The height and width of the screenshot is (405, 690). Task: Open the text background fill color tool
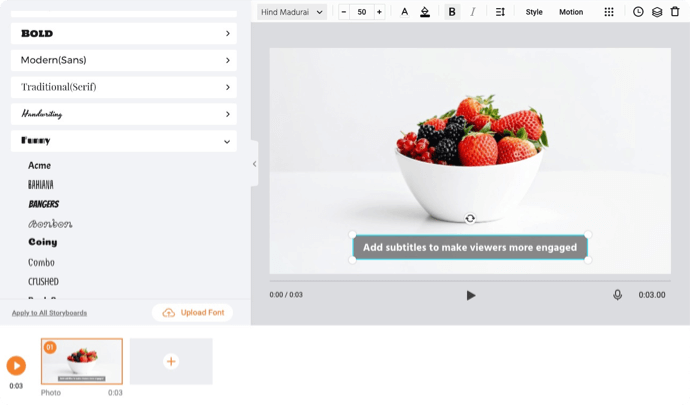[425, 12]
